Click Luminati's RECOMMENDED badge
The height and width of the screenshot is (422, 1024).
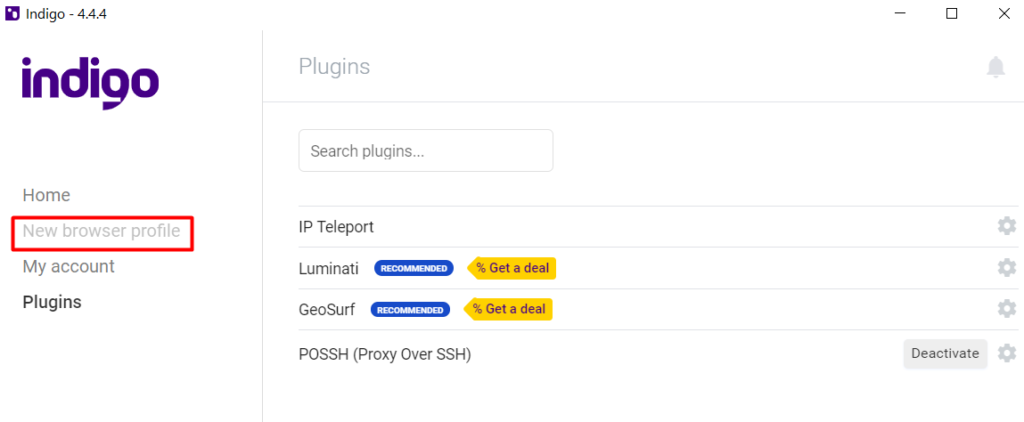(x=414, y=268)
